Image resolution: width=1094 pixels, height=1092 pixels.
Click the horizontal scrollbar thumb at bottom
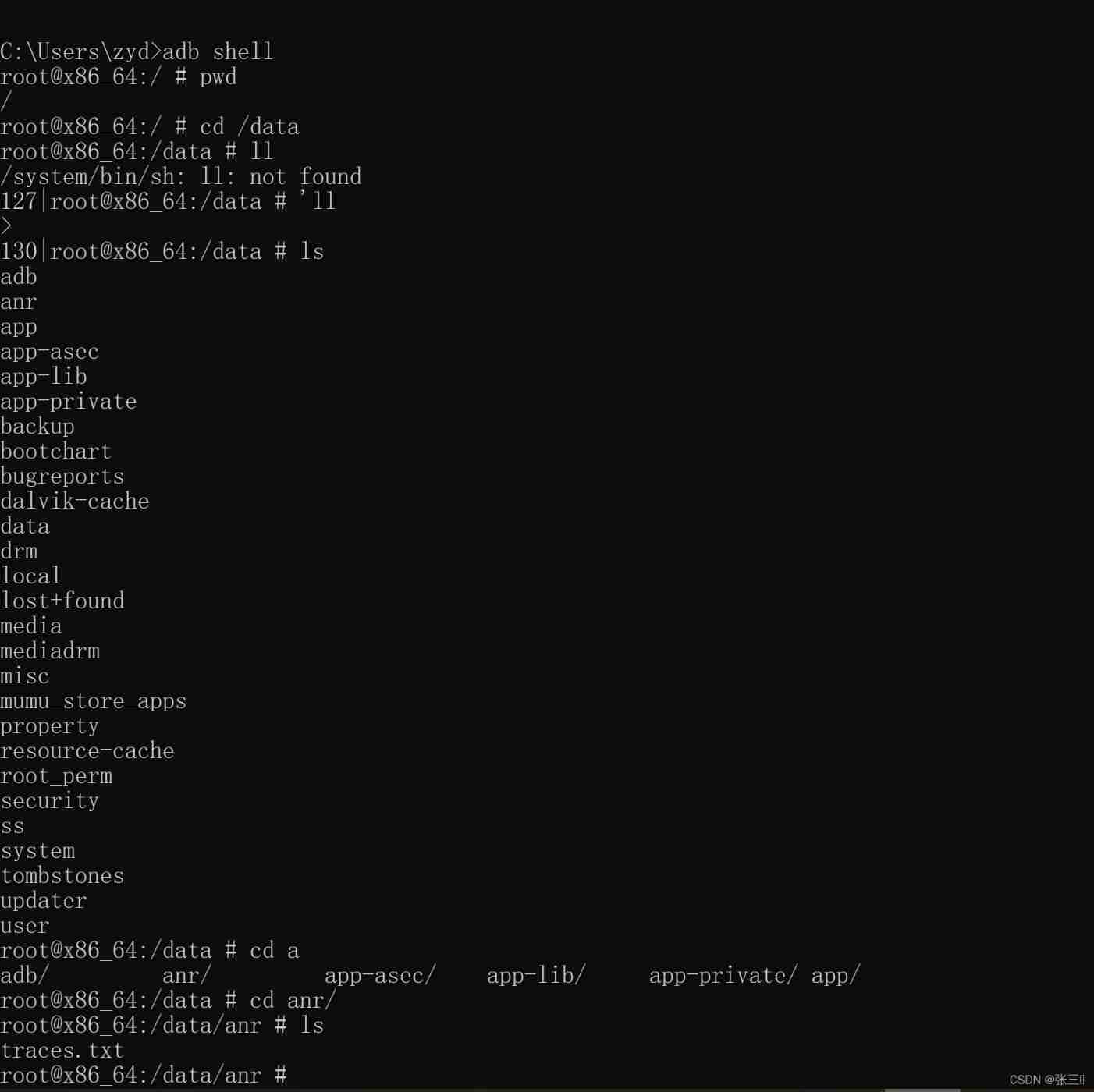[922, 1090]
